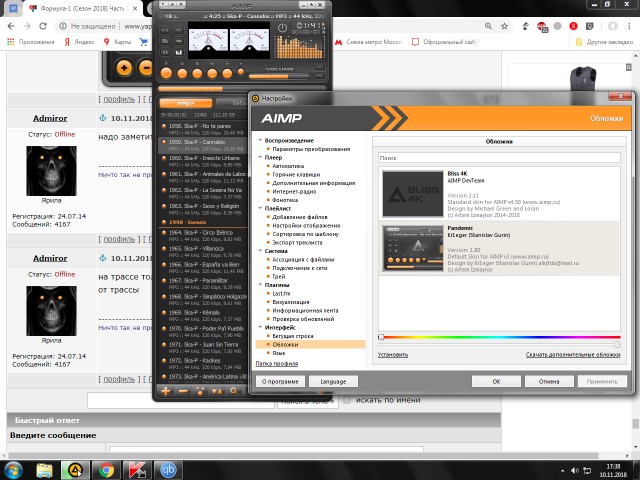Collapse the Плеер settings section
The height and width of the screenshot is (480, 640).
pyautogui.click(x=260, y=157)
